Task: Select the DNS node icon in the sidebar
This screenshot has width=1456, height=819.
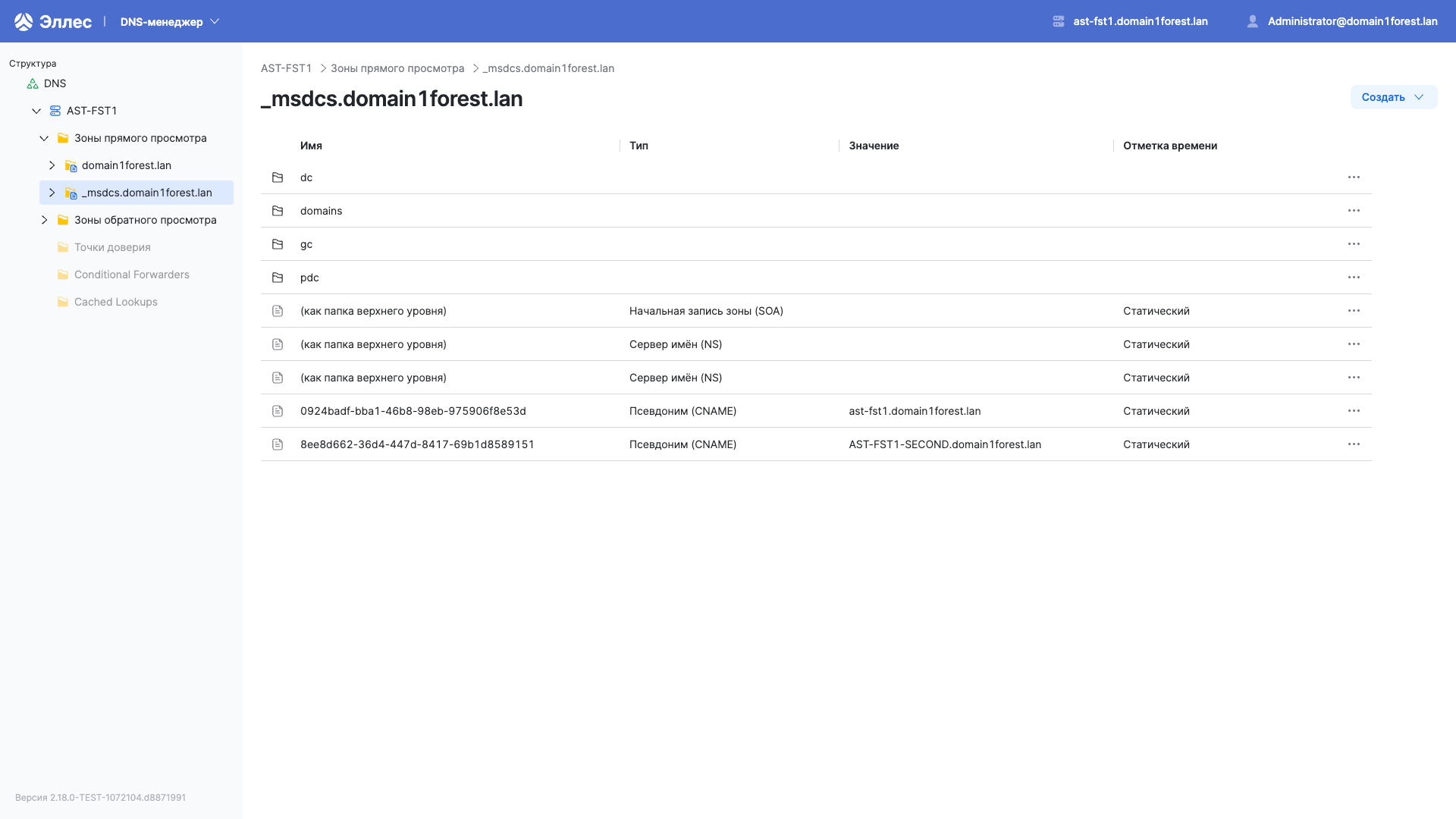Action: pos(32,83)
